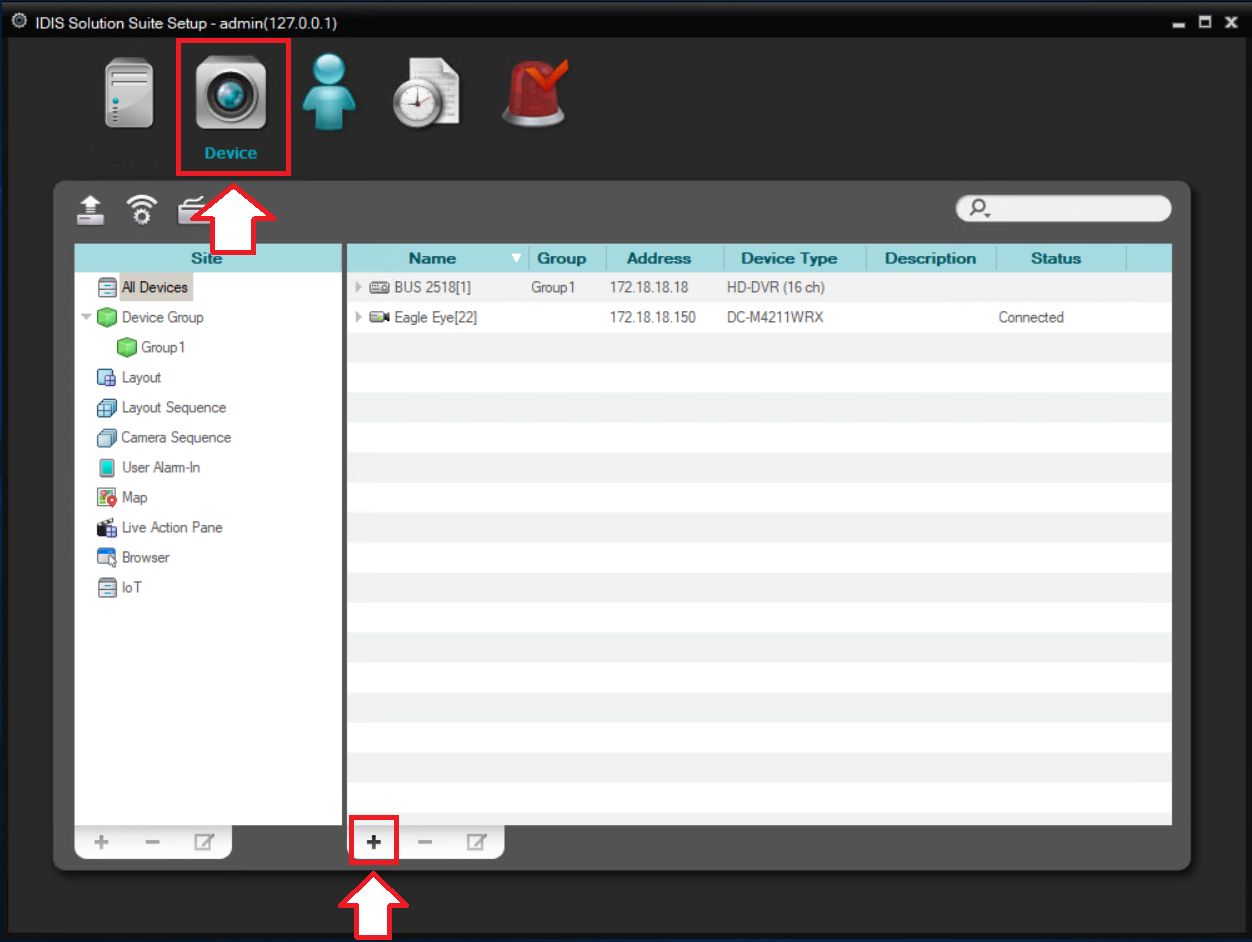Sort by the Device Type column header
Image resolution: width=1252 pixels, height=942 pixels.
(789, 258)
